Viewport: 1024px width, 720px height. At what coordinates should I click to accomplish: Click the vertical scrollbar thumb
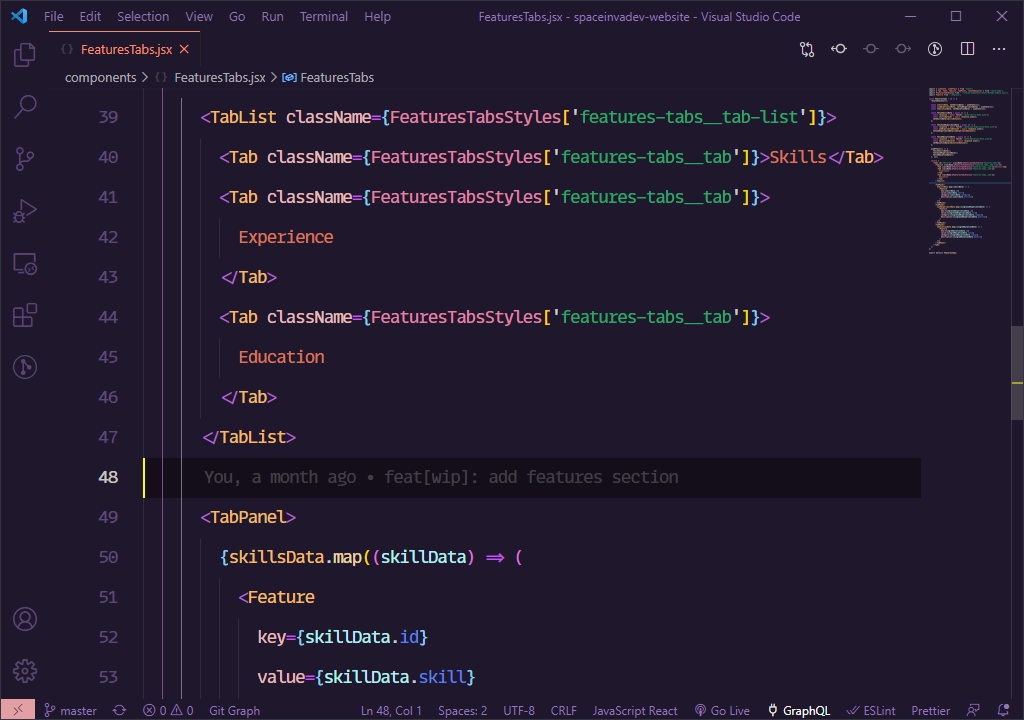1017,372
